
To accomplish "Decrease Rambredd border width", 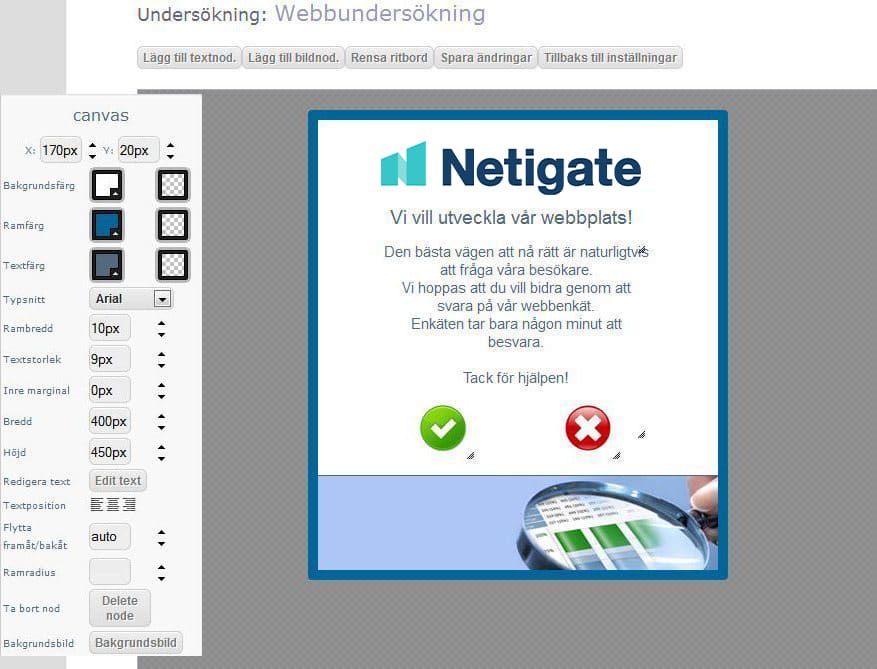I will pos(162,334).
